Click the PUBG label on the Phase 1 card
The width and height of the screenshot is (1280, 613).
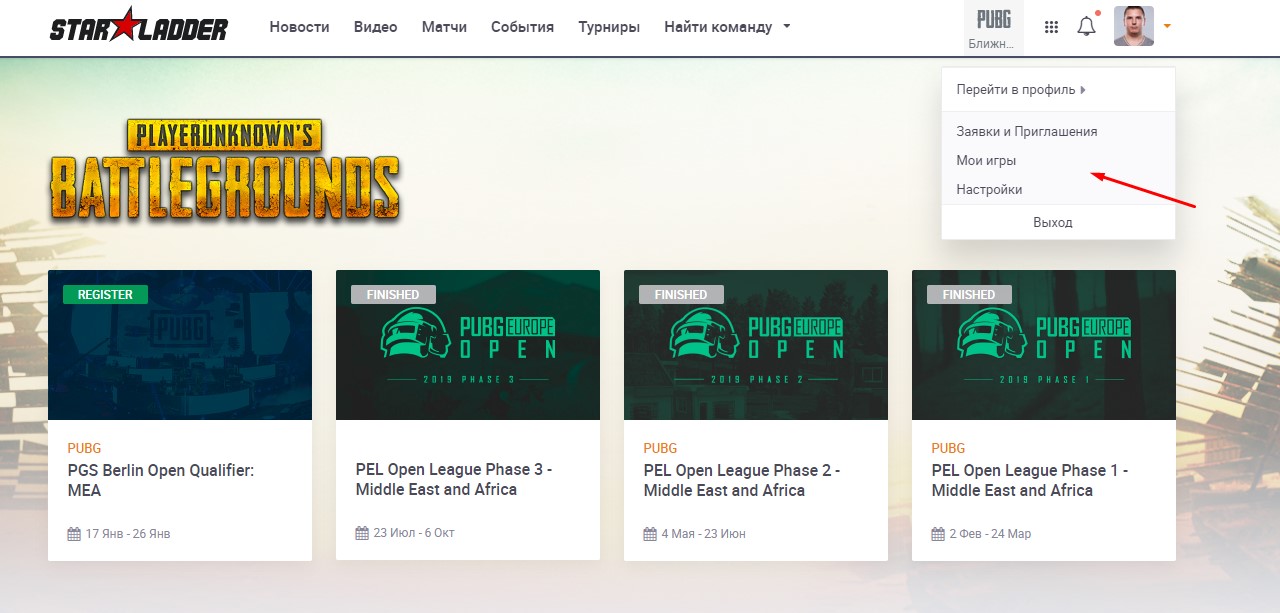948,448
